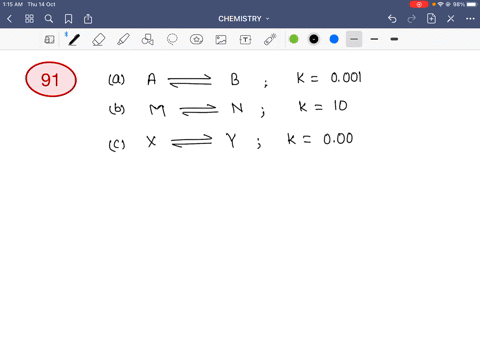Add a new page
Image resolution: width=480 pixels, height=360 pixels.
(x=431, y=19)
